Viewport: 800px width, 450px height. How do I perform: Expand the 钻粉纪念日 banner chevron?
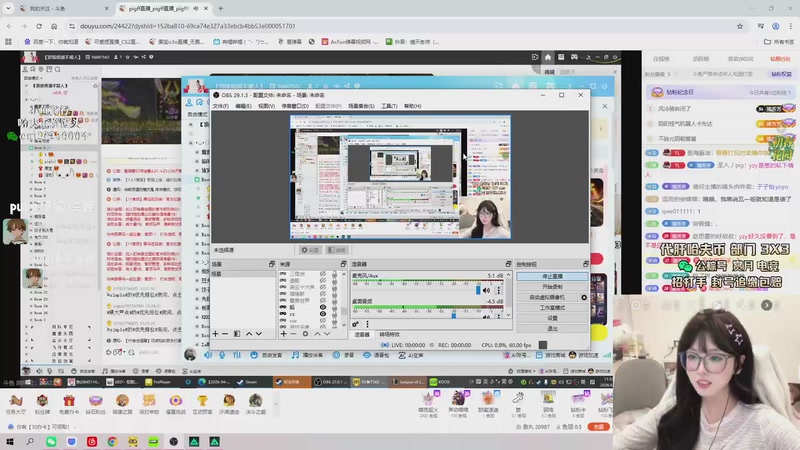(x=789, y=92)
